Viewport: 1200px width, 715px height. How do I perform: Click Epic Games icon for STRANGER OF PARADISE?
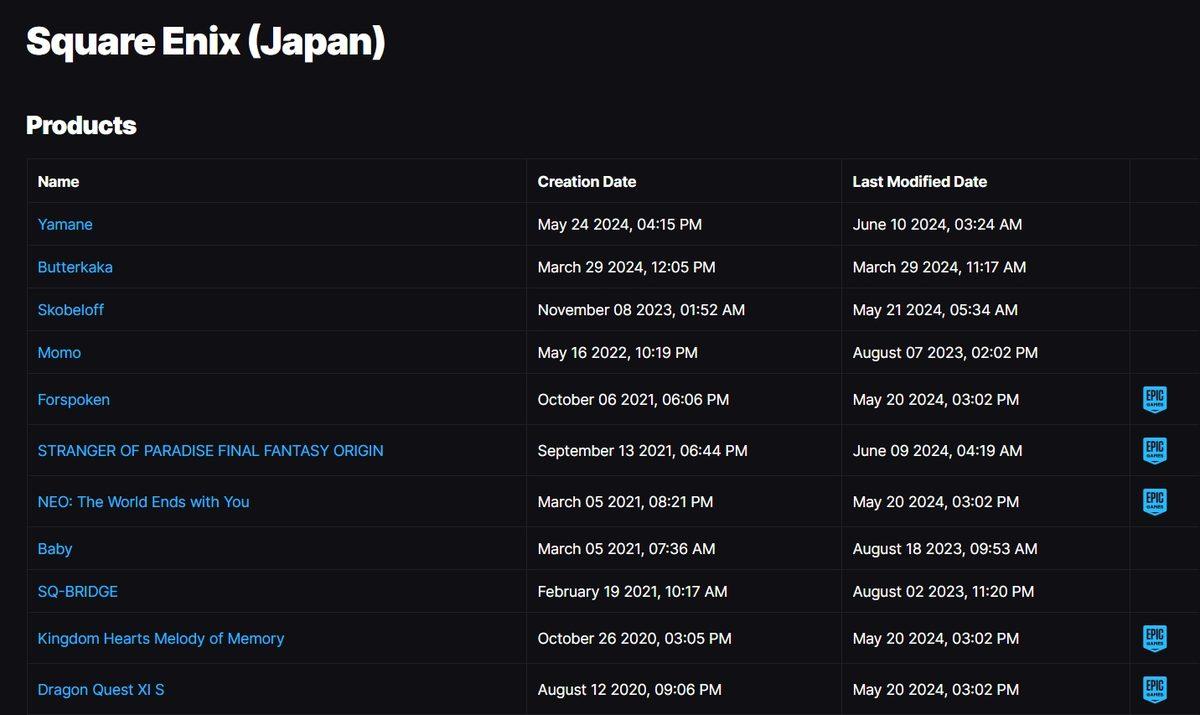[x=1155, y=450]
